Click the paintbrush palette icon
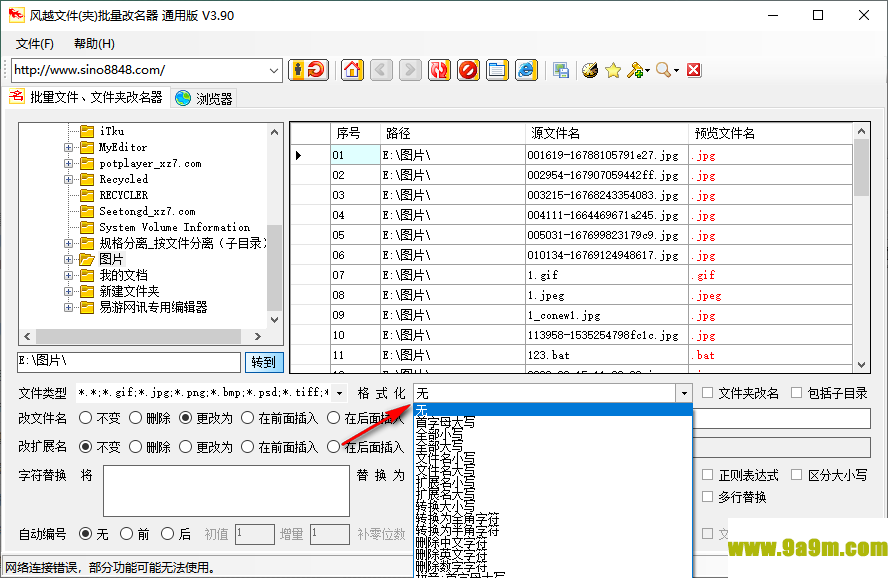Screen dimensions: 888x578 click(590, 70)
